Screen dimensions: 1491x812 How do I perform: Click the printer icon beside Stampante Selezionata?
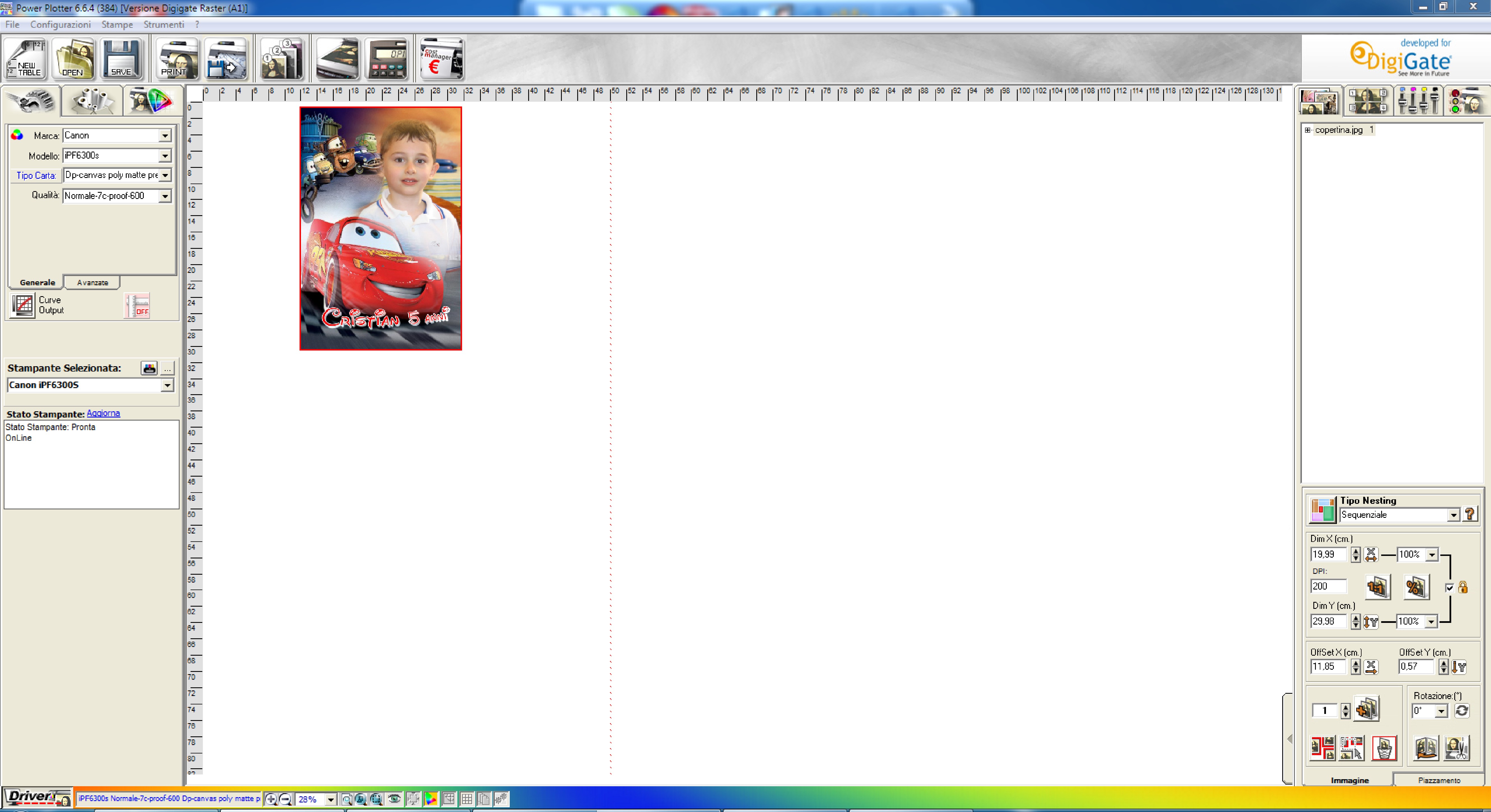pos(149,368)
